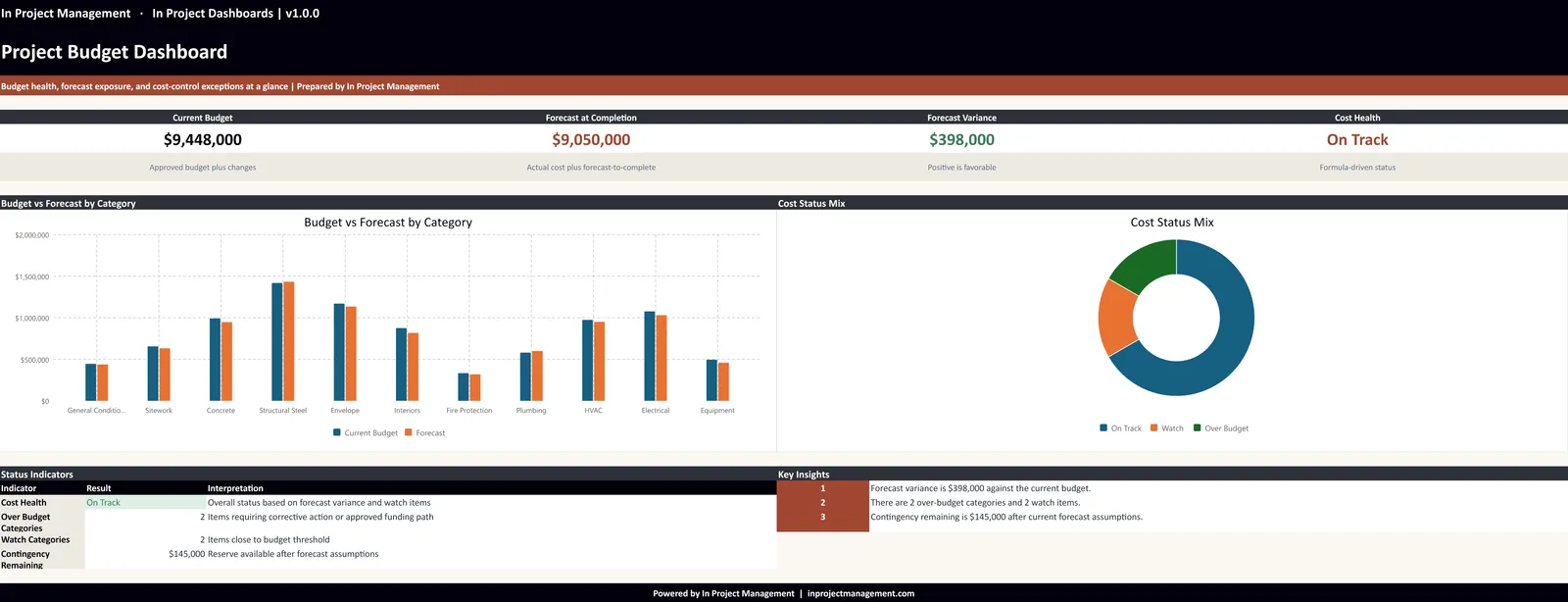Click the In Project Management header text
Viewport: 1568px width, 602px height.
pyautogui.click(x=66, y=14)
